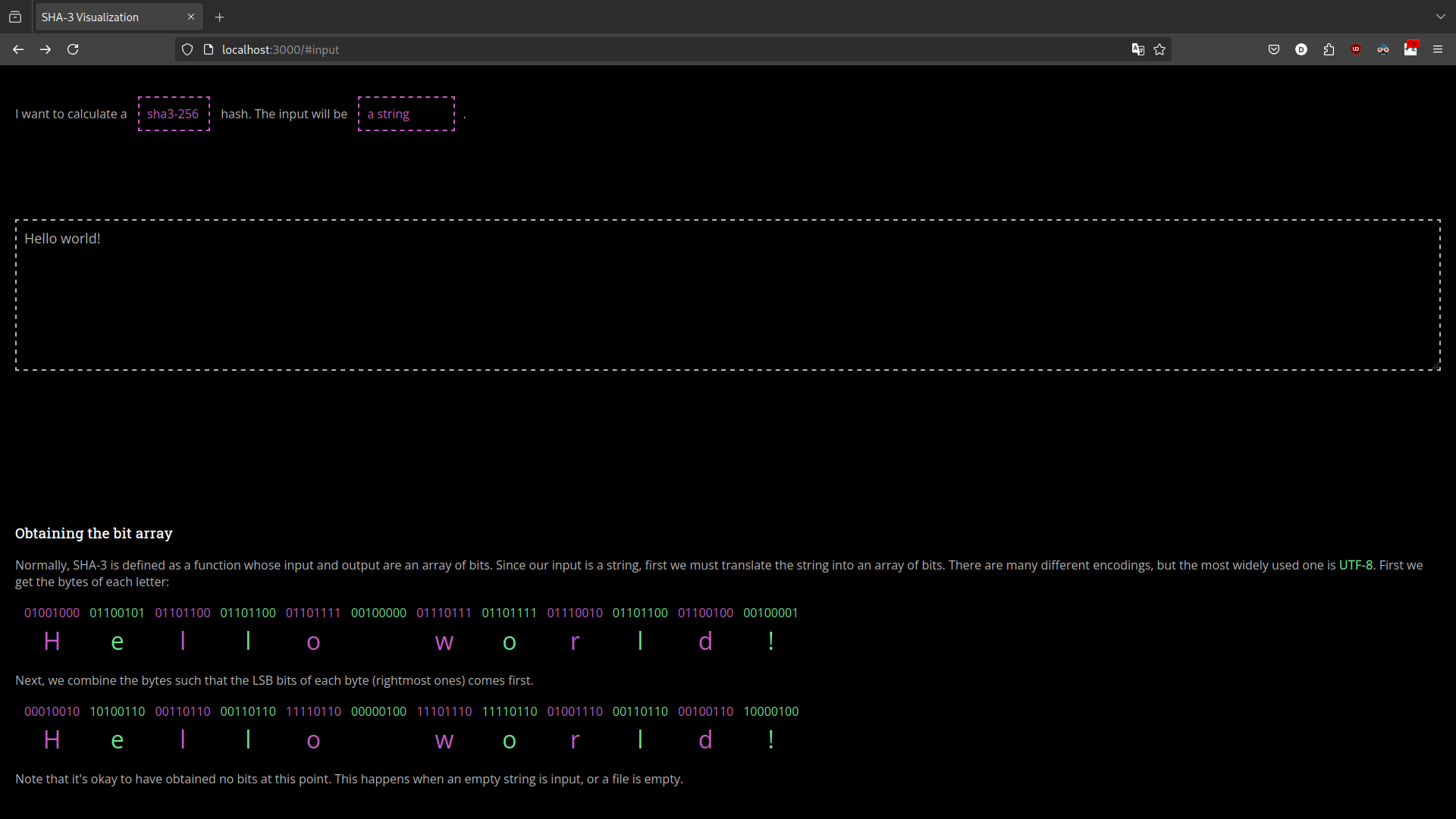Open the sidebar history icon
Screen dimensions: 1456x819
(15, 17)
